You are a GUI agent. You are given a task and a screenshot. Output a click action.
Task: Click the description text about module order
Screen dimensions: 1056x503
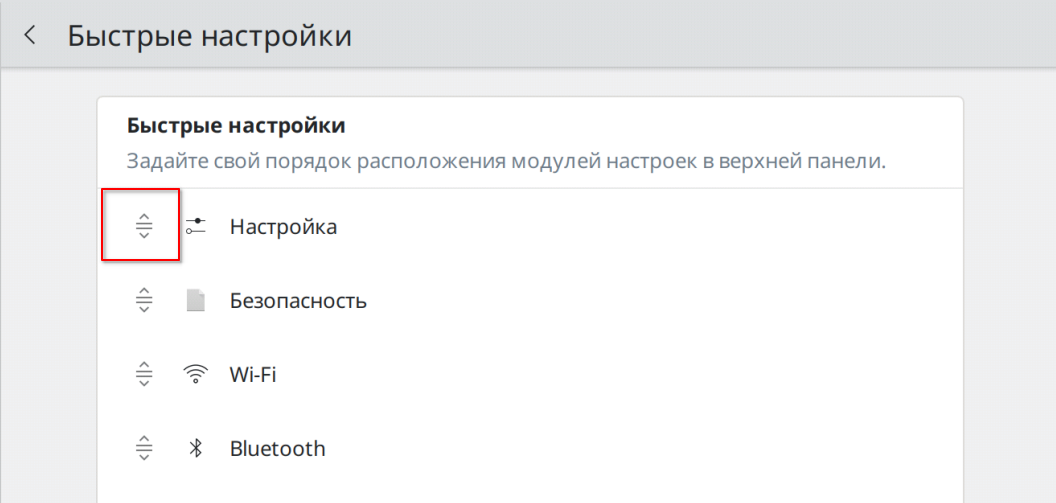pos(506,160)
